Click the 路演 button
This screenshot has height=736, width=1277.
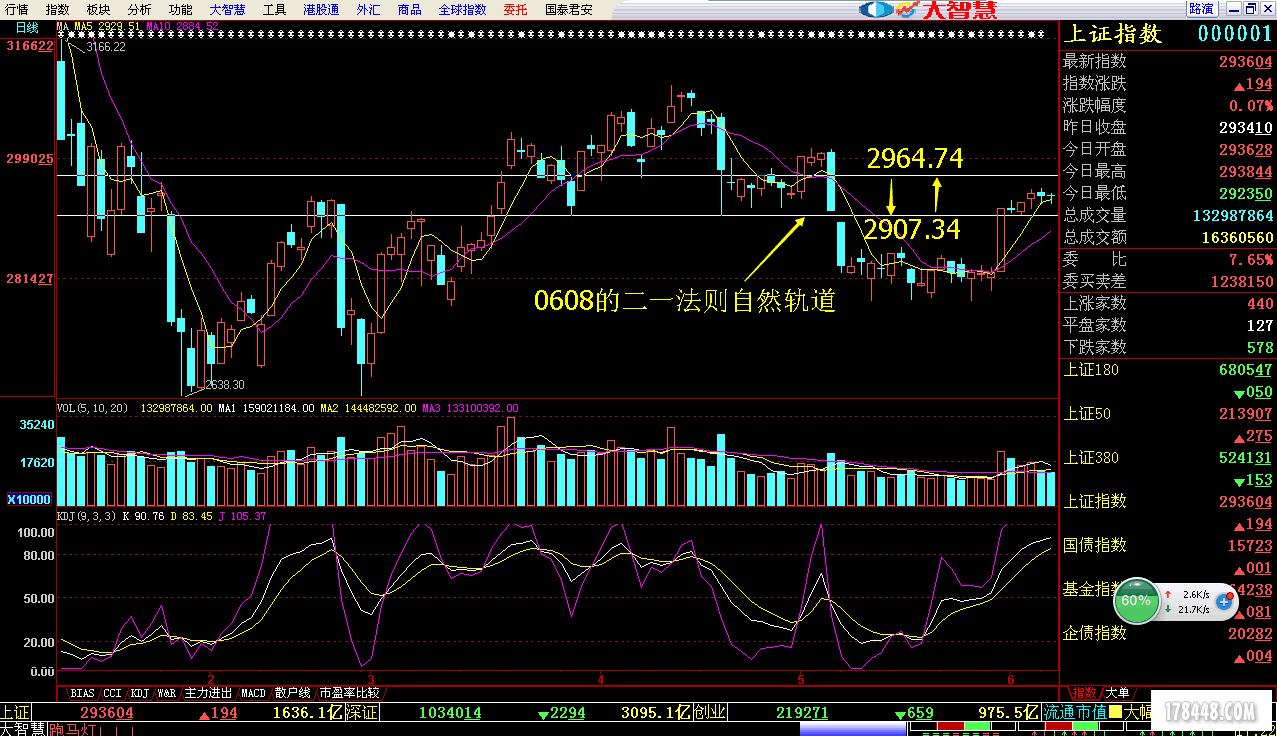(1201, 9)
